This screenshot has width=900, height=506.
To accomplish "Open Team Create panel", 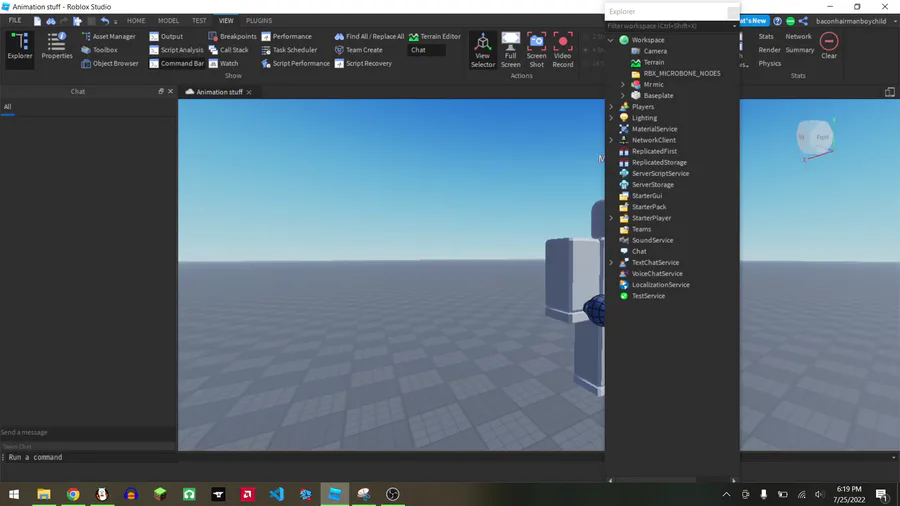I will (x=358, y=50).
